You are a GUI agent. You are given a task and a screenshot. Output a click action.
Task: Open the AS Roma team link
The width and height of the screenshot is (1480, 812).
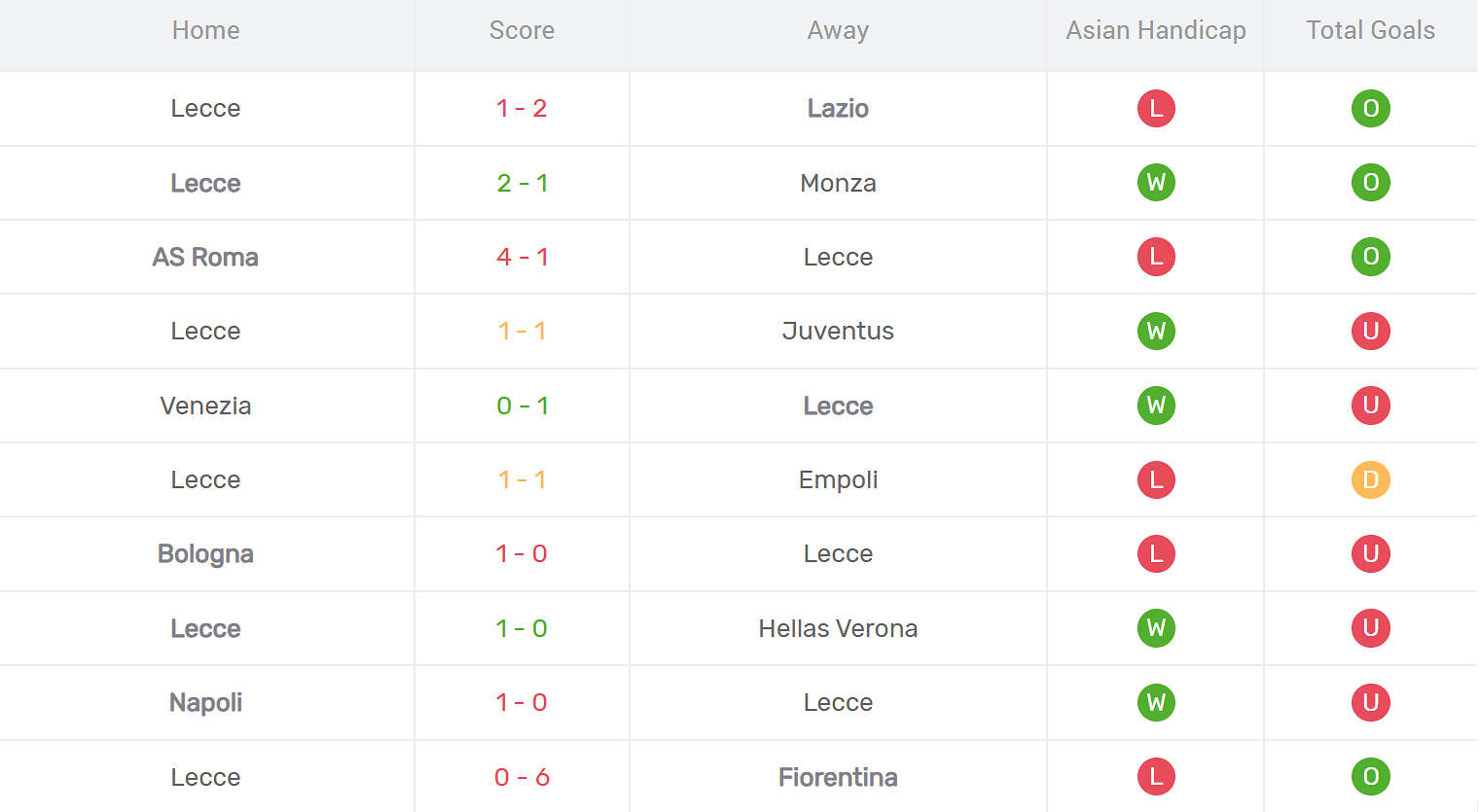pos(205,257)
